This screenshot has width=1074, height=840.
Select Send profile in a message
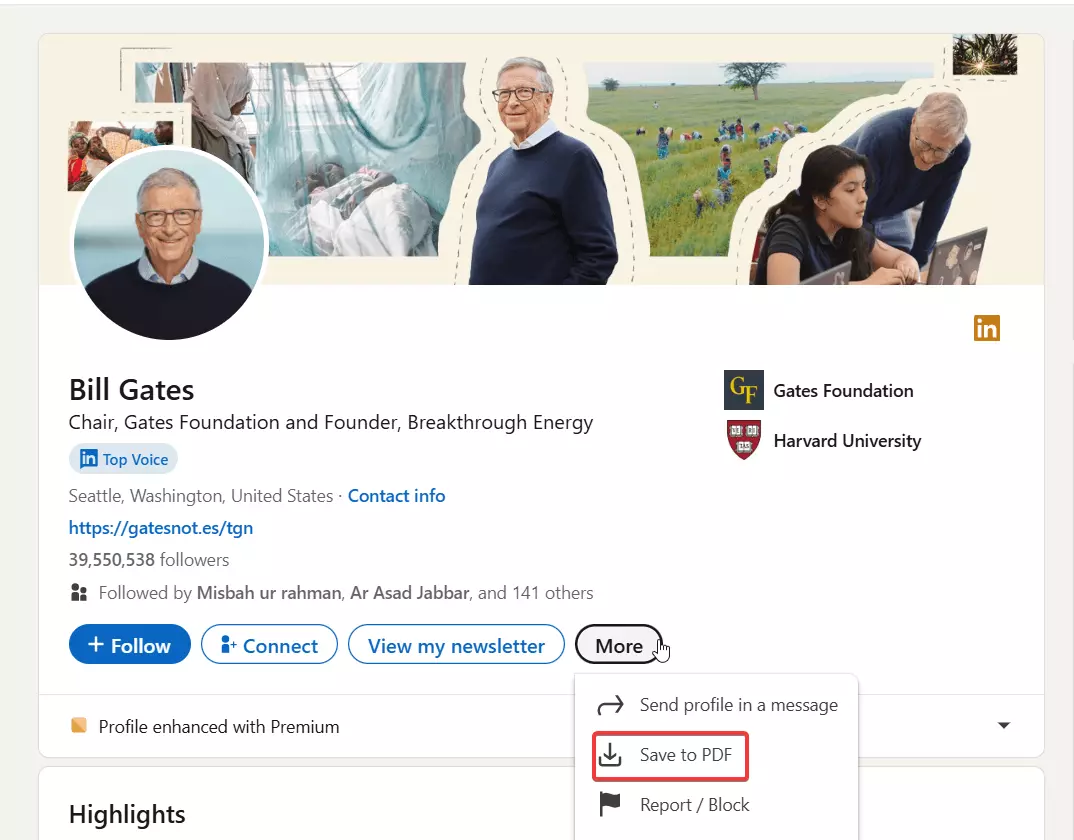pos(738,705)
